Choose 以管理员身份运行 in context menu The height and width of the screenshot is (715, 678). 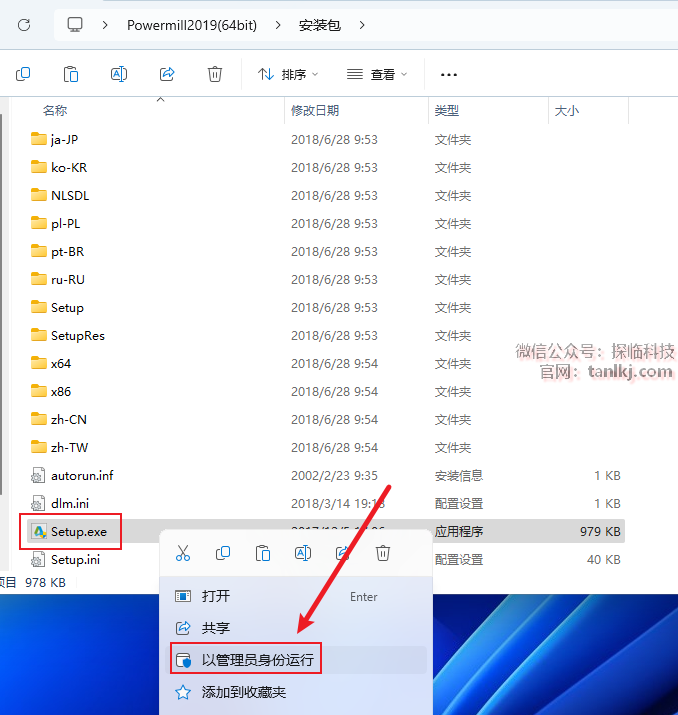point(296,660)
